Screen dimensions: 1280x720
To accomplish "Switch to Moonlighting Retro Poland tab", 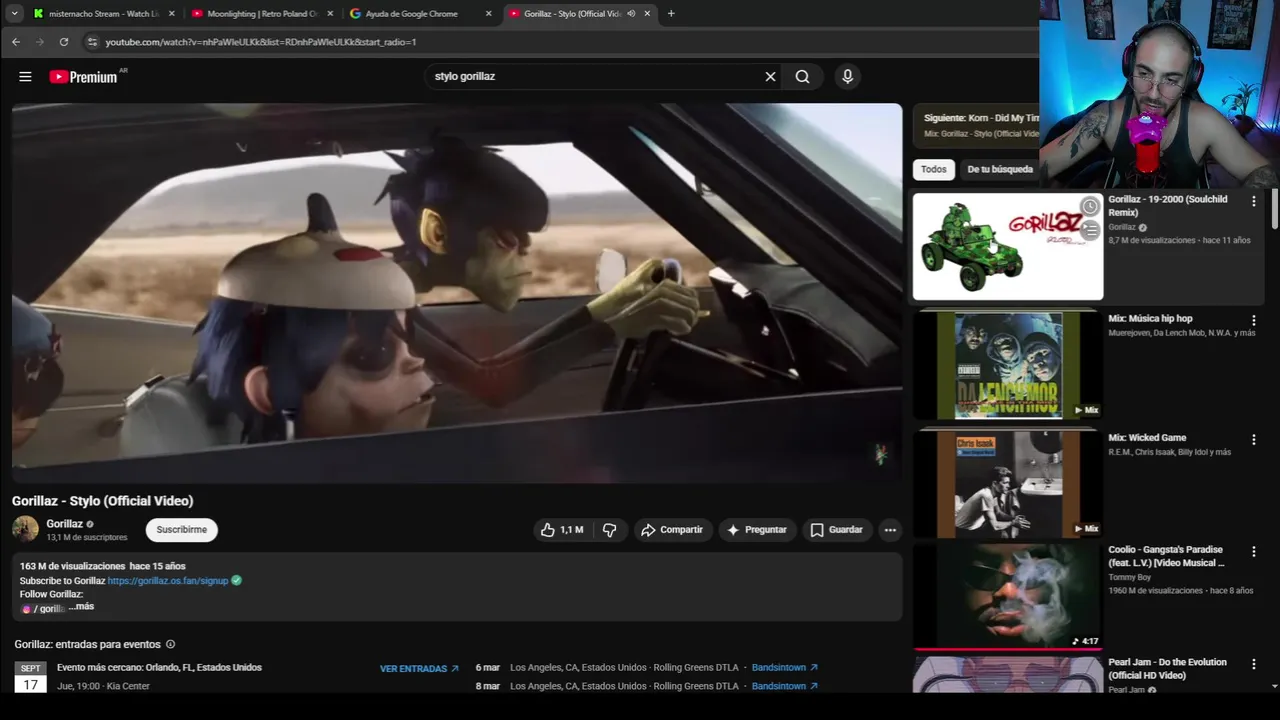I will [x=262, y=14].
